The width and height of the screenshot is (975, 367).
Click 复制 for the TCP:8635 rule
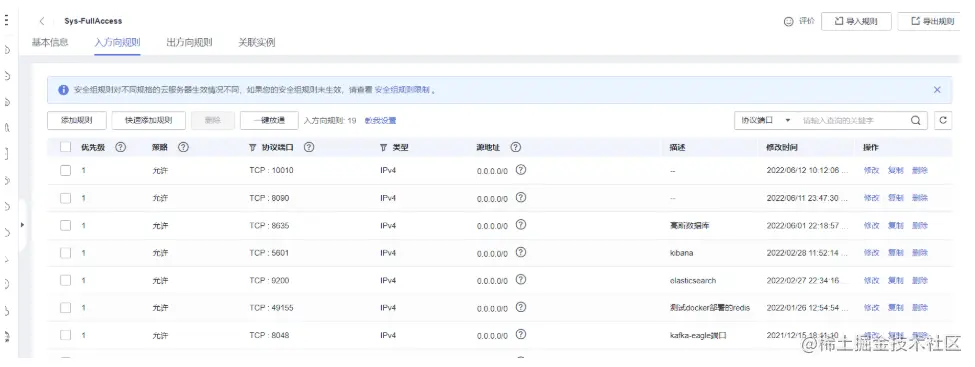coord(895,225)
